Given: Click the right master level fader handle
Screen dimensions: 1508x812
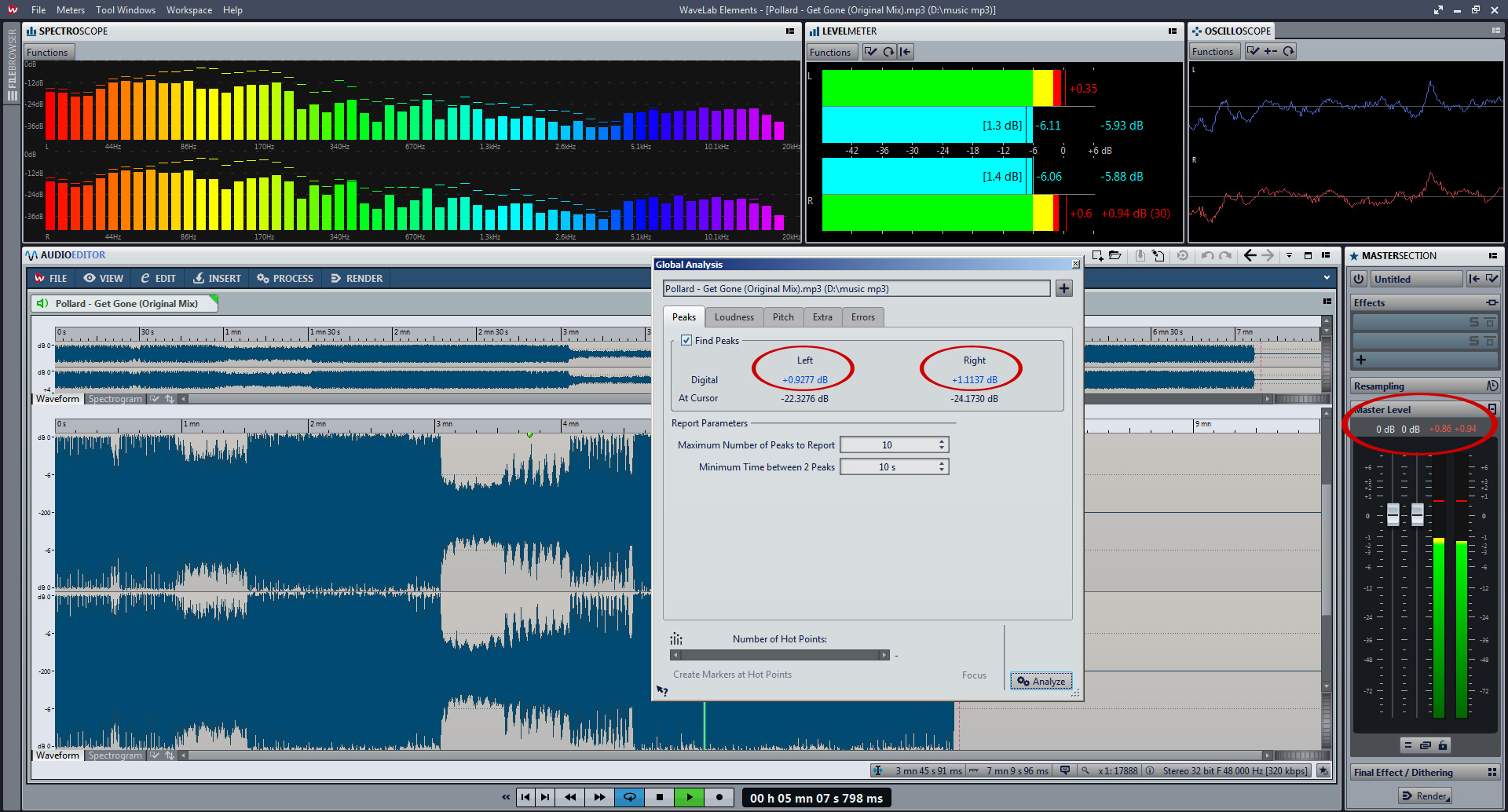Looking at the screenshot, I should pyautogui.click(x=1418, y=514).
